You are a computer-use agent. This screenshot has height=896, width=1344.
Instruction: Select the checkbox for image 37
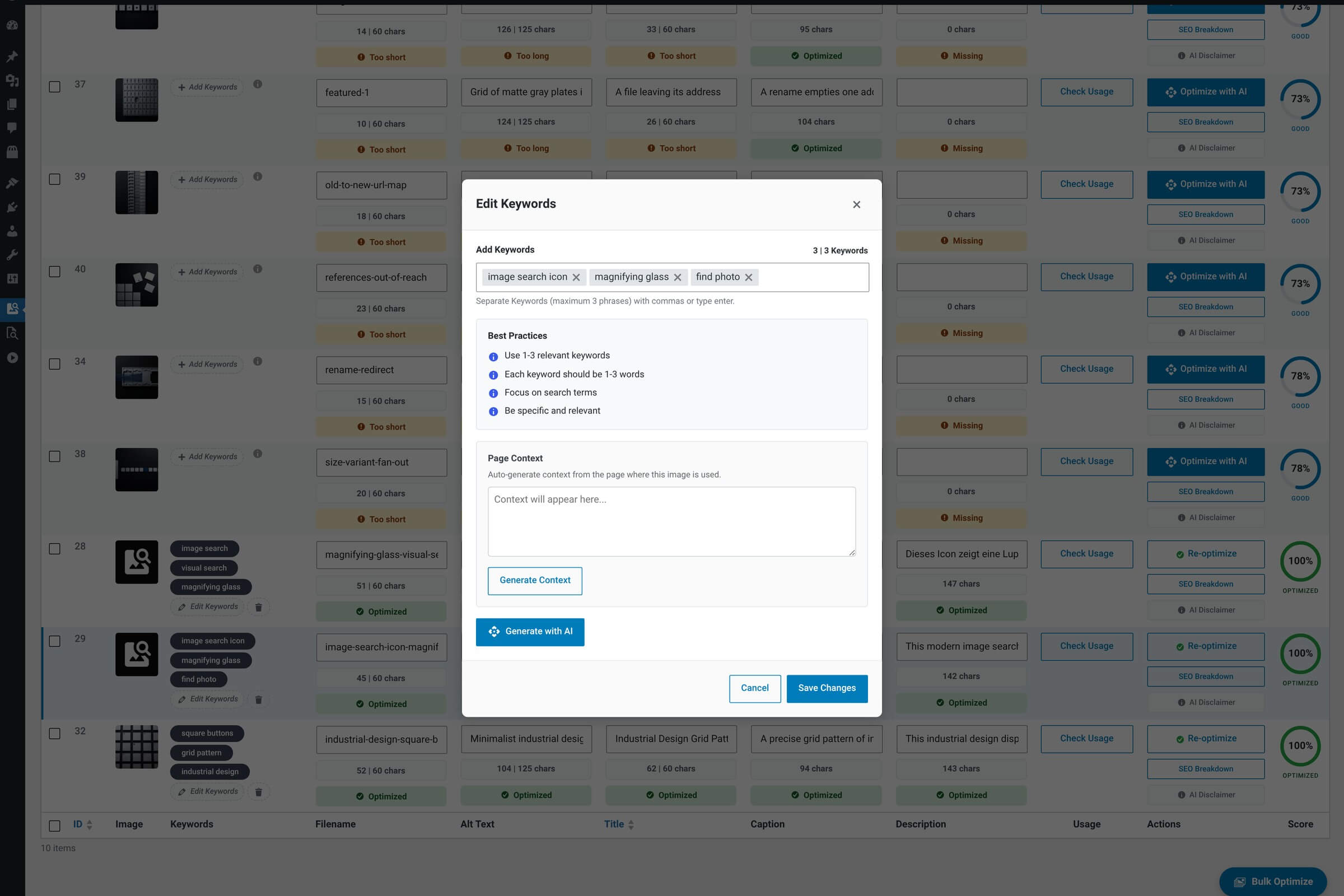pos(54,87)
